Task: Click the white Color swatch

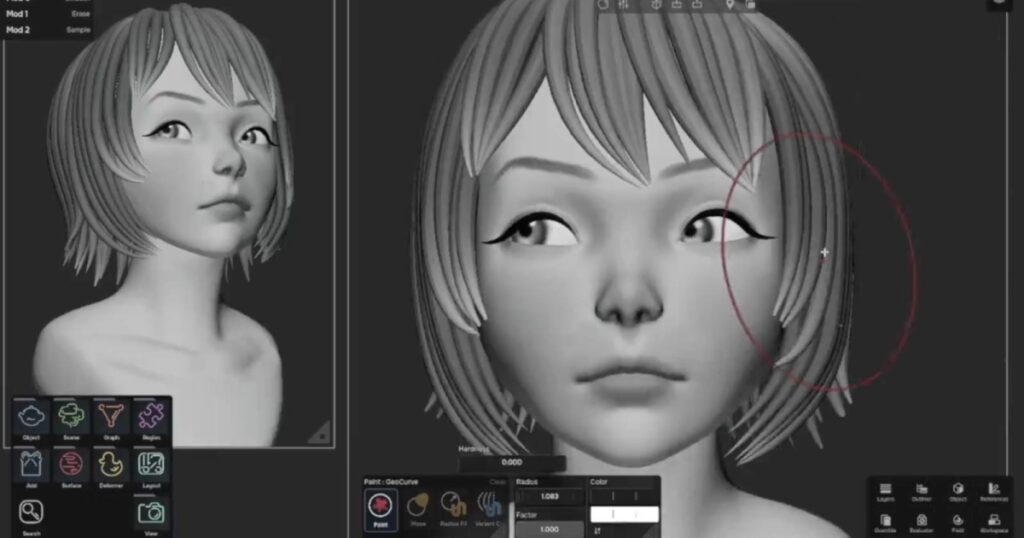Action: pyautogui.click(x=624, y=514)
